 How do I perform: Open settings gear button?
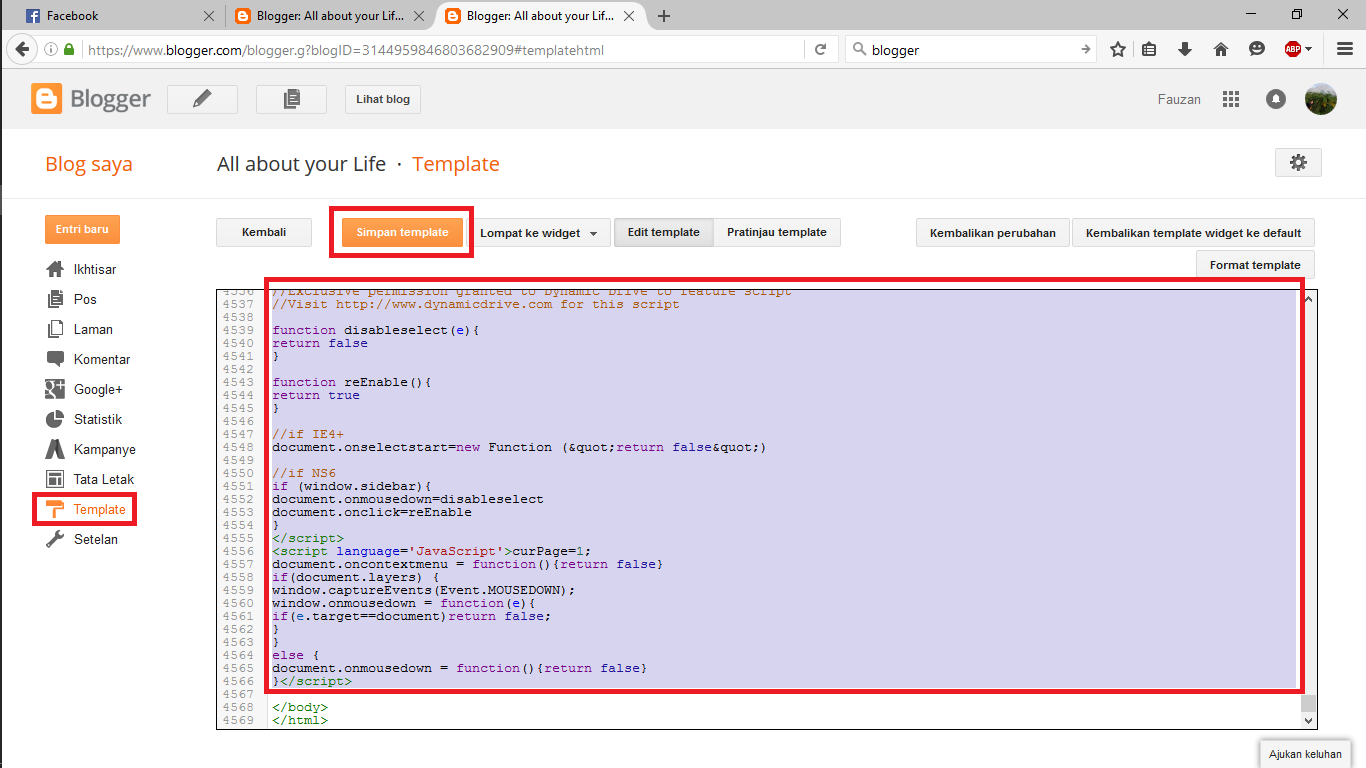click(x=1298, y=163)
